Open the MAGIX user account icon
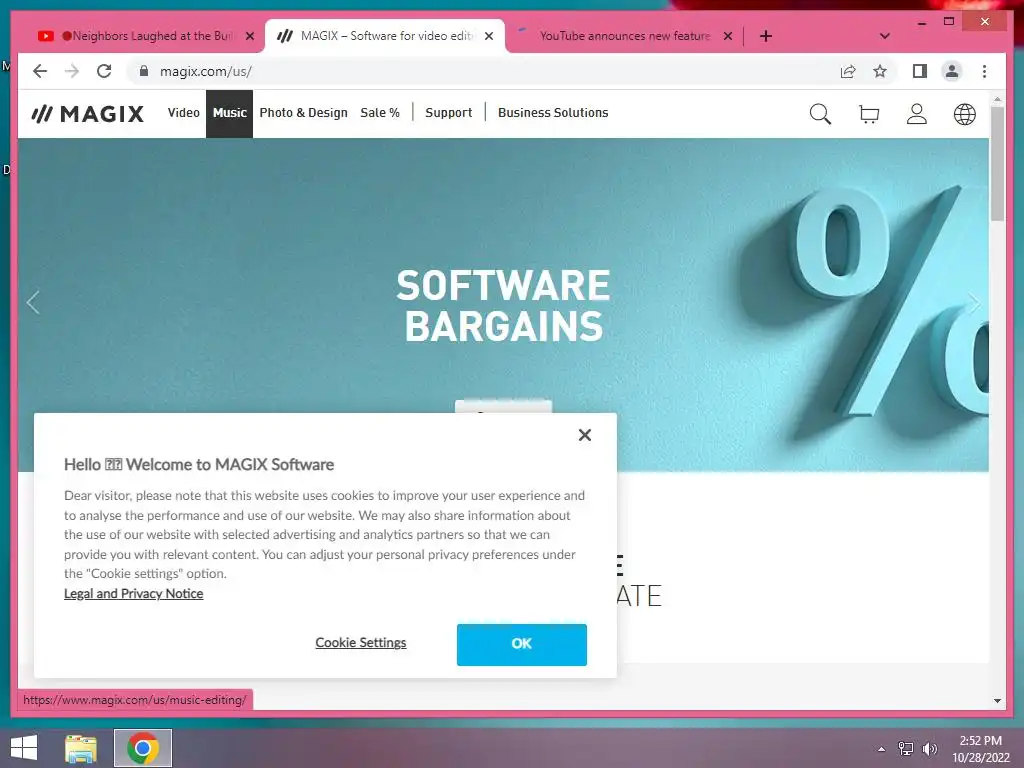 pos(916,114)
